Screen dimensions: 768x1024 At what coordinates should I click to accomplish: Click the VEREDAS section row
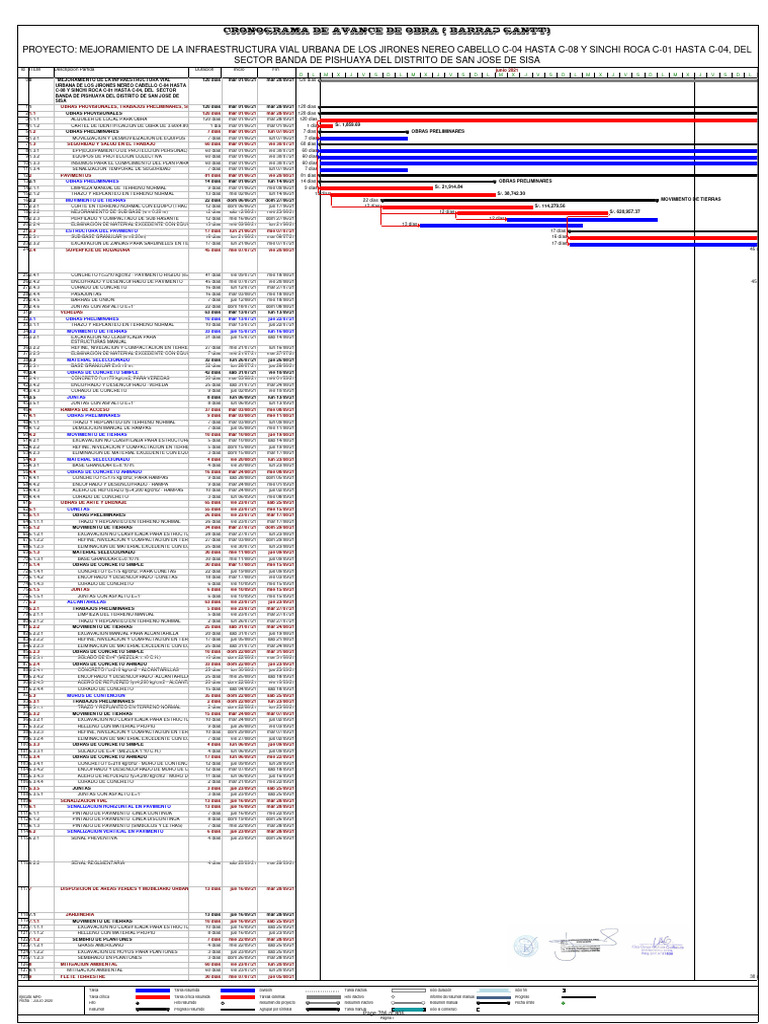click(157, 312)
